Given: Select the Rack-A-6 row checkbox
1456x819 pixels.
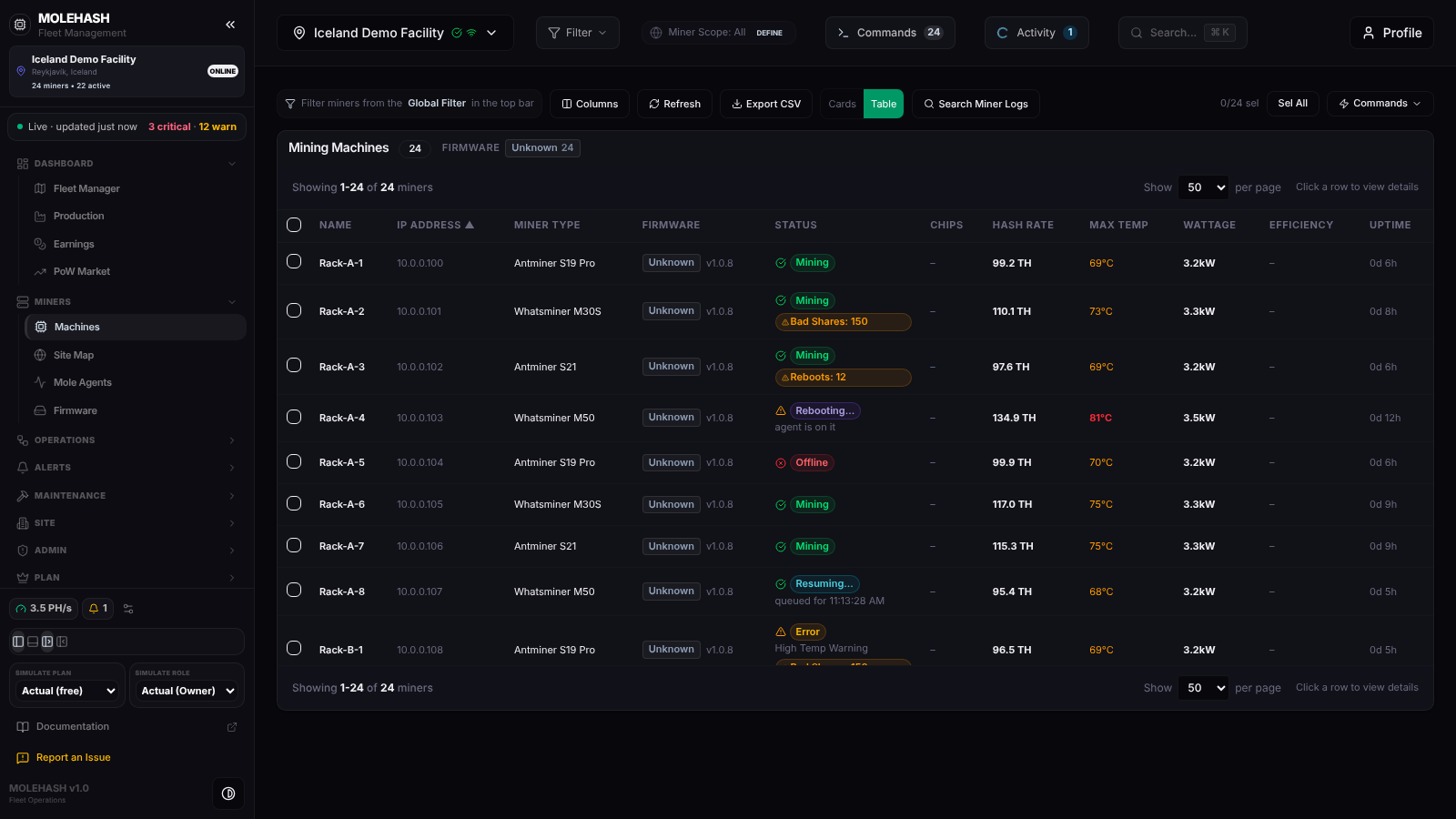Looking at the screenshot, I should [294, 503].
